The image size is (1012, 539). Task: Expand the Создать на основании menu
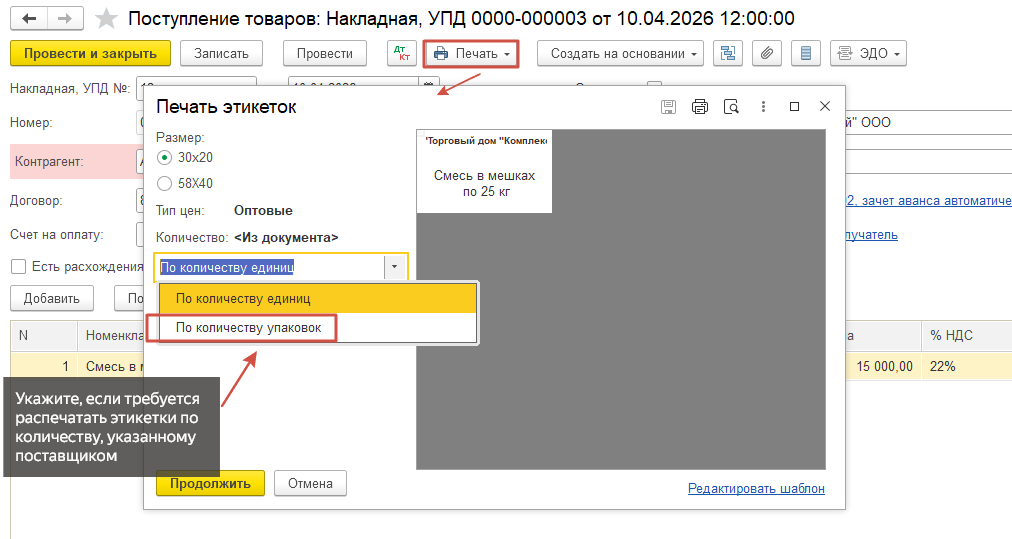point(620,54)
